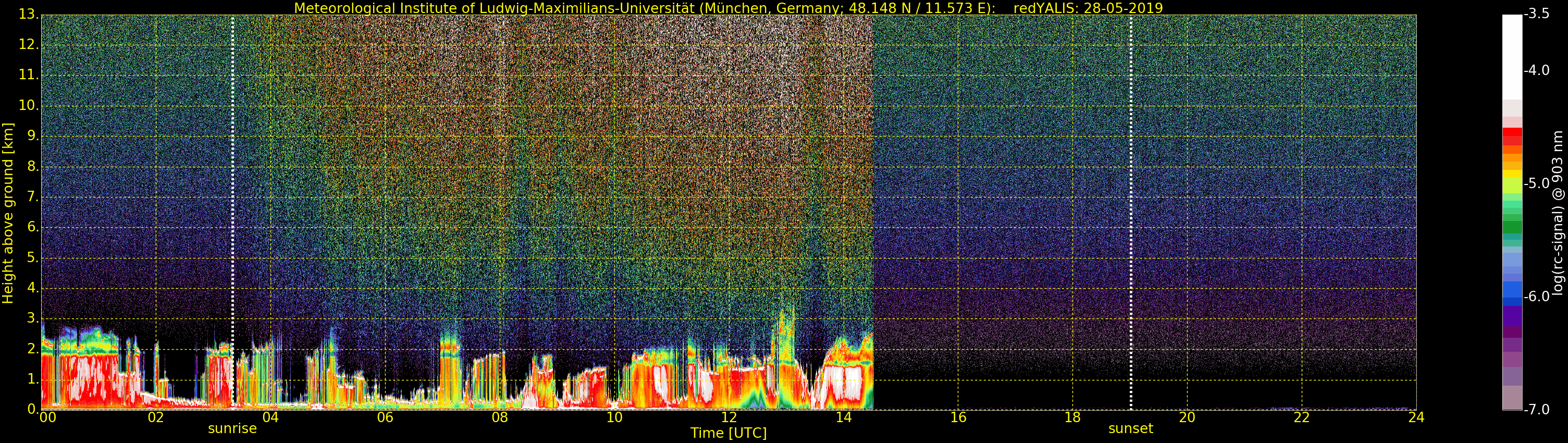Click the '12.' height tick label
1568x443 pixels.
pyautogui.click(x=28, y=44)
